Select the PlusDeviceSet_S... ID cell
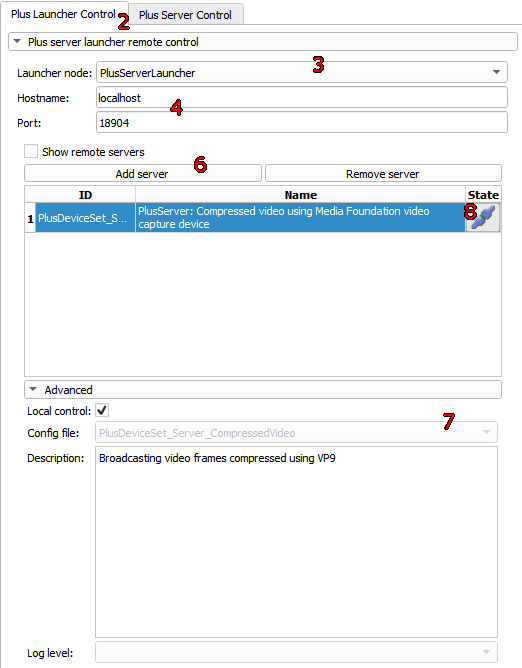 [x=85, y=218]
